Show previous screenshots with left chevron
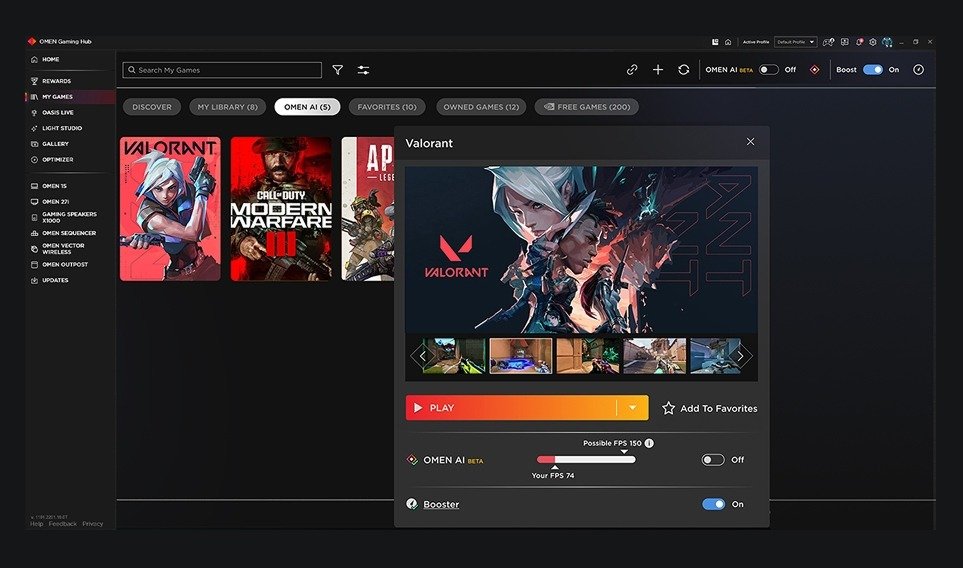The image size is (963, 568). click(422, 356)
